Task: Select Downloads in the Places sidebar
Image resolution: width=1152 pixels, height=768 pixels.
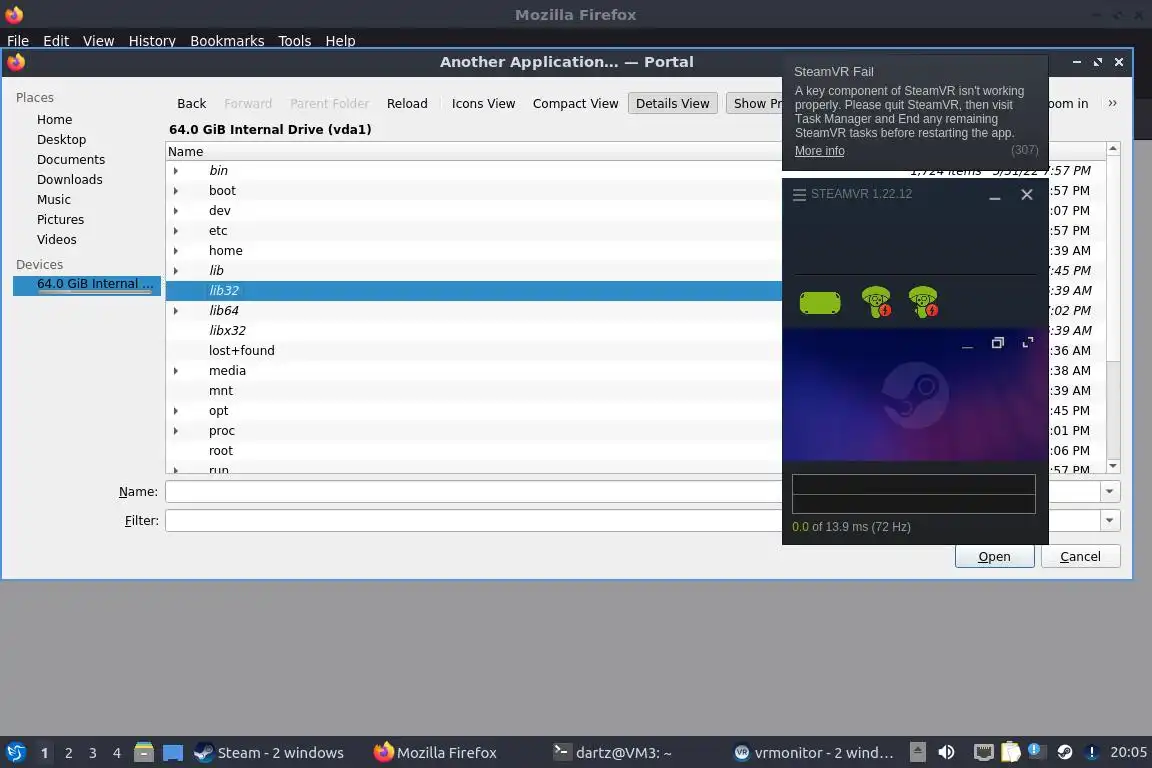Action: click(x=70, y=179)
